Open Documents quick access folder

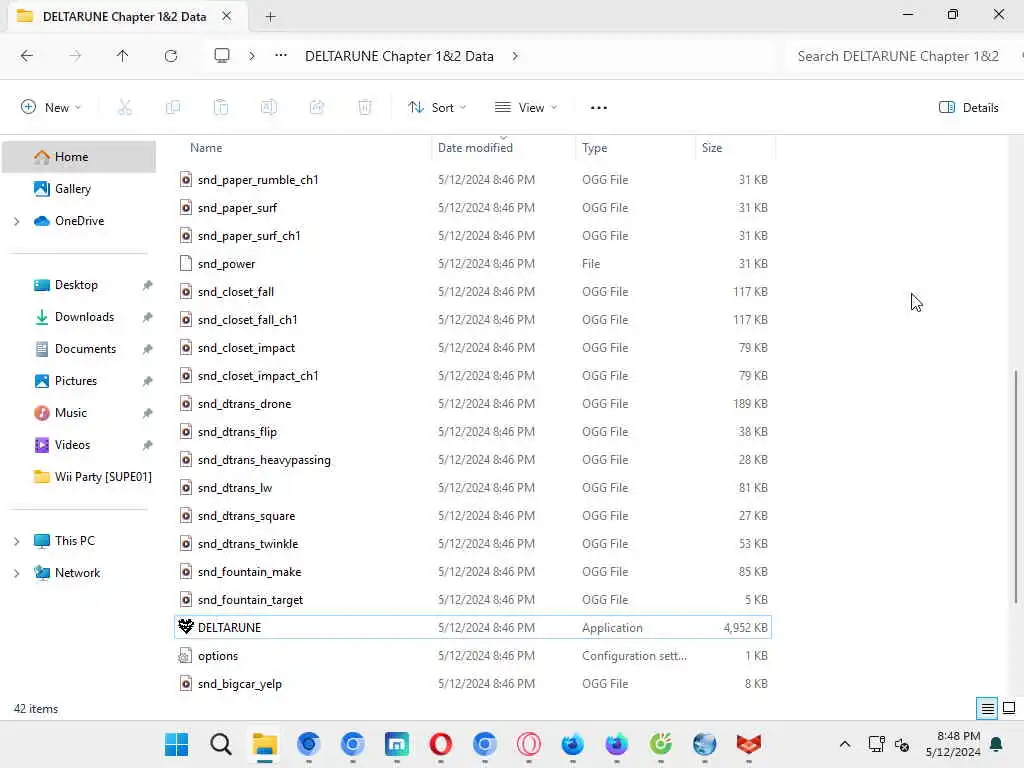click(85, 349)
